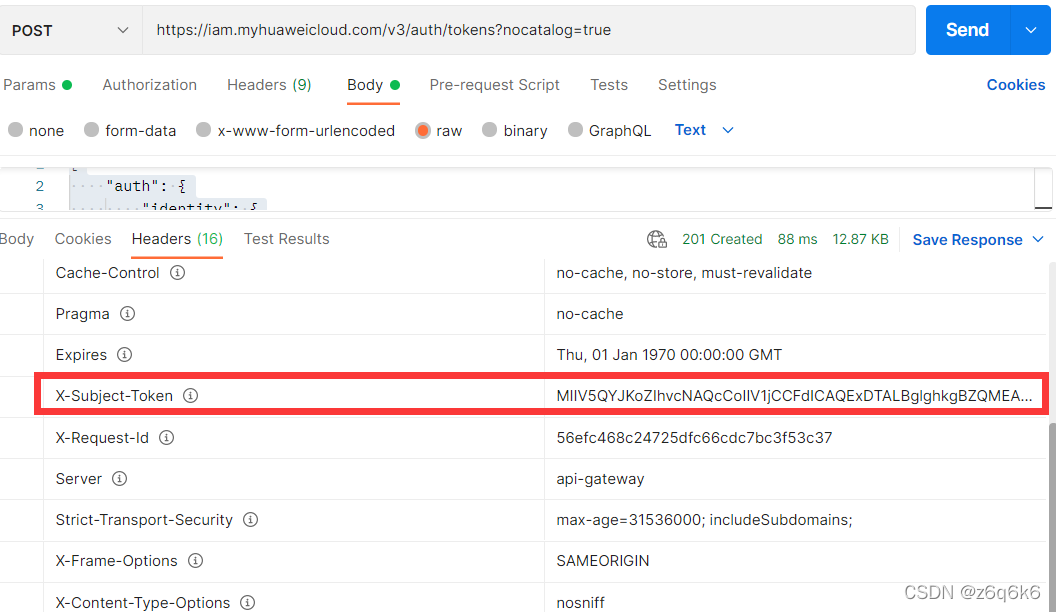Click the Cache-Control value text
Image resolution: width=1056 pixels, height=612 pixels.
(684, 273)
